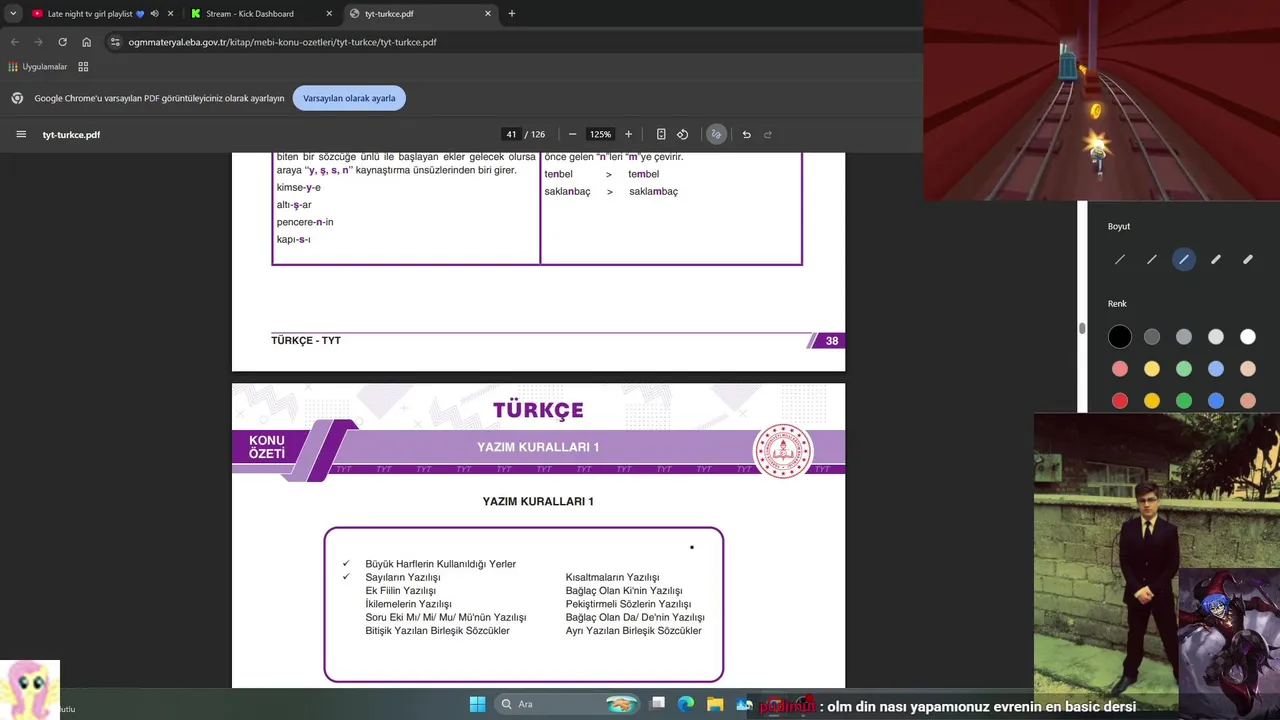The width and height of the screenshot is (1280, 720).
Task: Select the thinnest brush size
Action: tap(1120, 259)
